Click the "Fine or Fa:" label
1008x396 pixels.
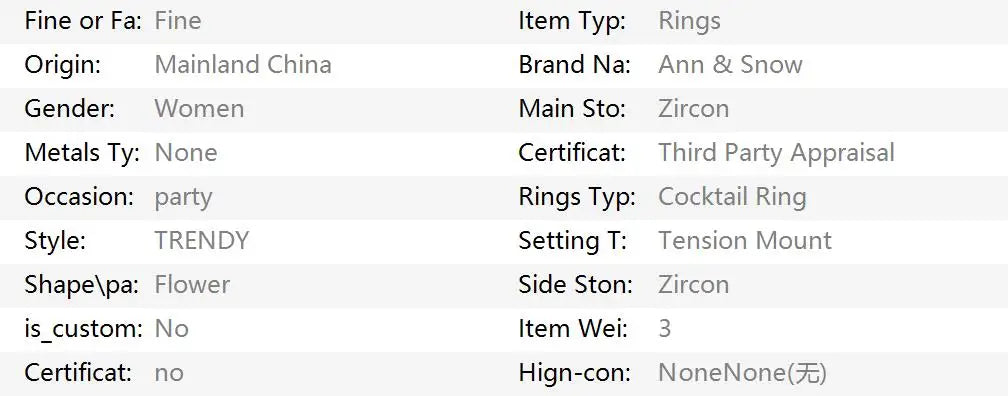(x=83, y=21)
